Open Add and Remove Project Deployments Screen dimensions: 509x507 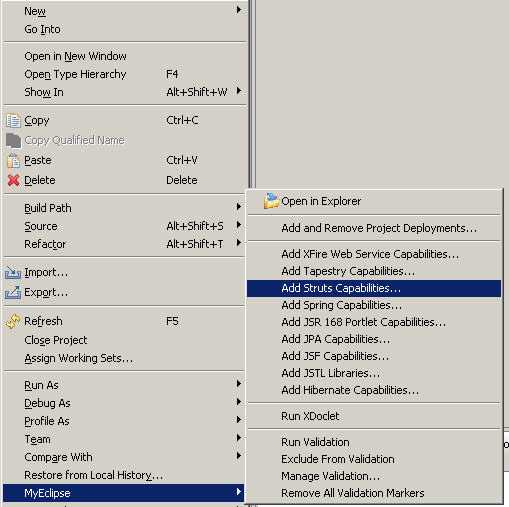pos(374,228)
